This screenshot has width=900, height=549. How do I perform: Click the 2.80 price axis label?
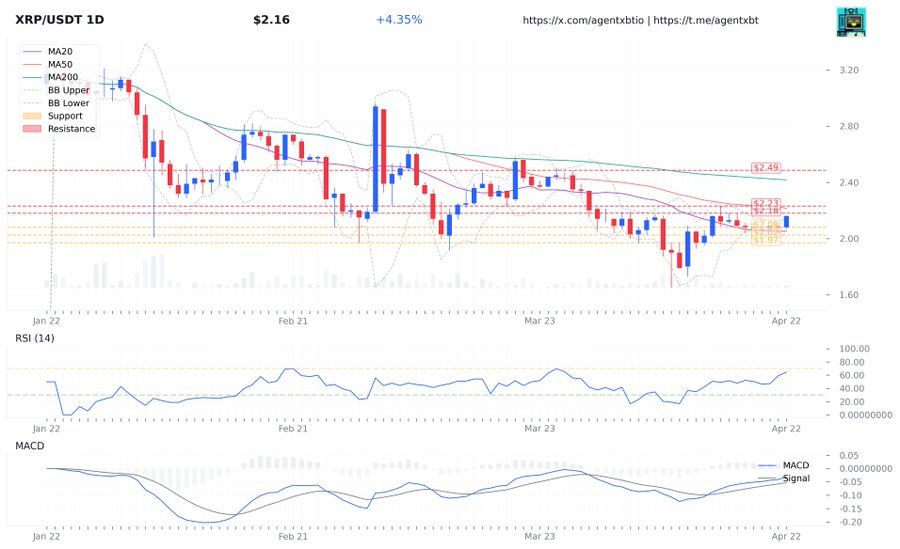pyautogui.click(x=849, y=126)
